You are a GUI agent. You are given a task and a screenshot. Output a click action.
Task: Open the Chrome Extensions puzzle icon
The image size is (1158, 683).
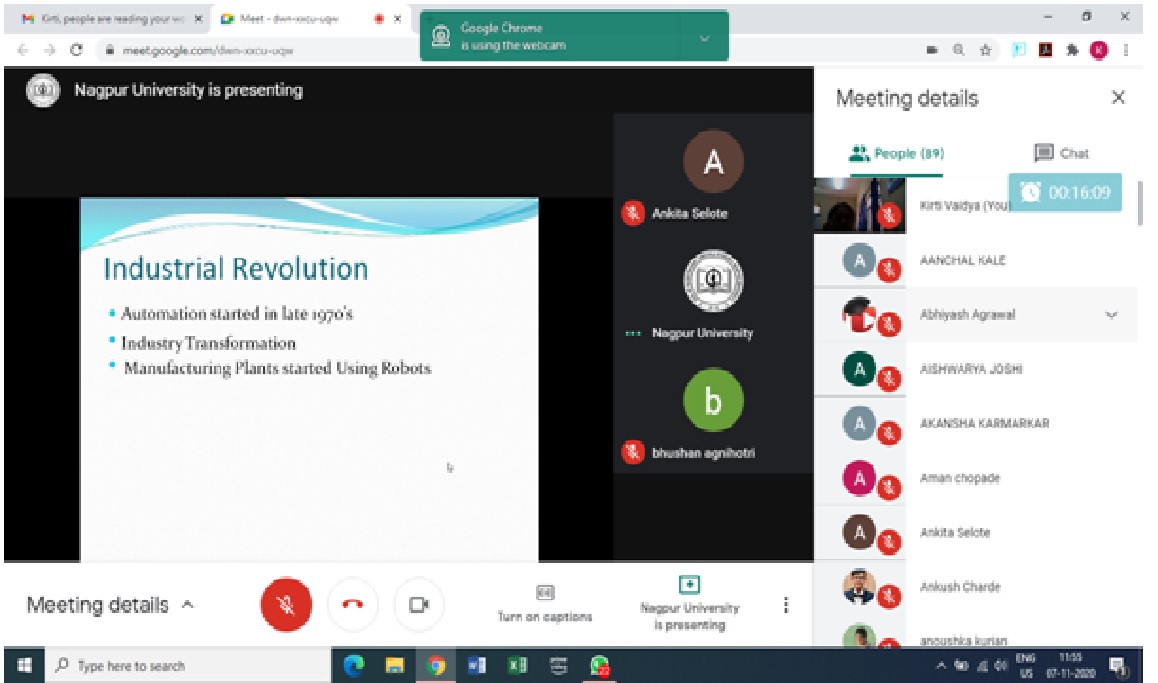pos(1072,50)
